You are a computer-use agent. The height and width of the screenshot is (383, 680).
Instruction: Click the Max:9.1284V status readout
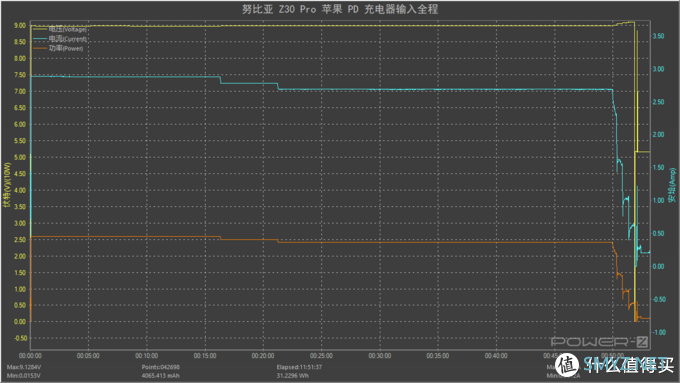24,367
